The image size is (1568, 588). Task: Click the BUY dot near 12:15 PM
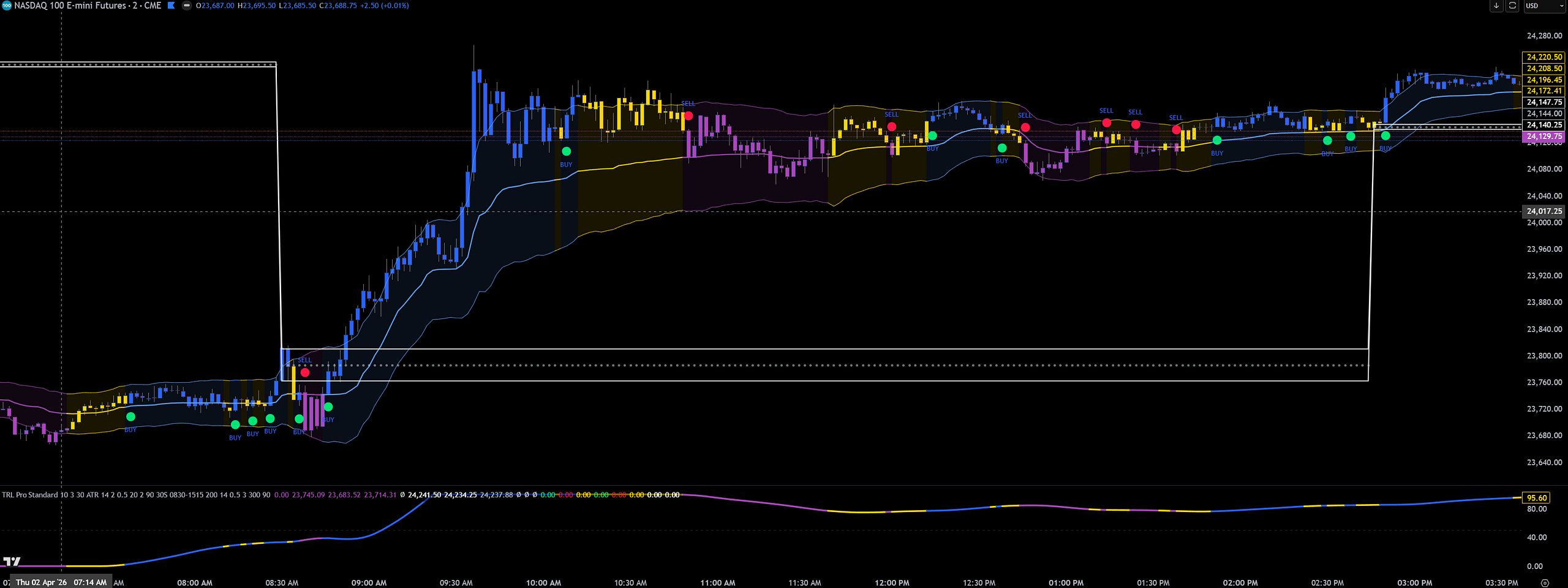pos(932,136)
